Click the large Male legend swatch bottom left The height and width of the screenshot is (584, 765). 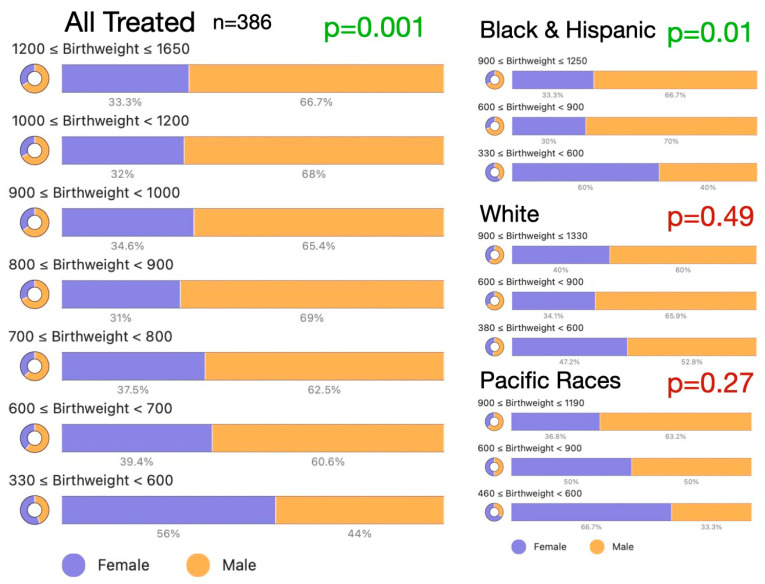[198, 565]
